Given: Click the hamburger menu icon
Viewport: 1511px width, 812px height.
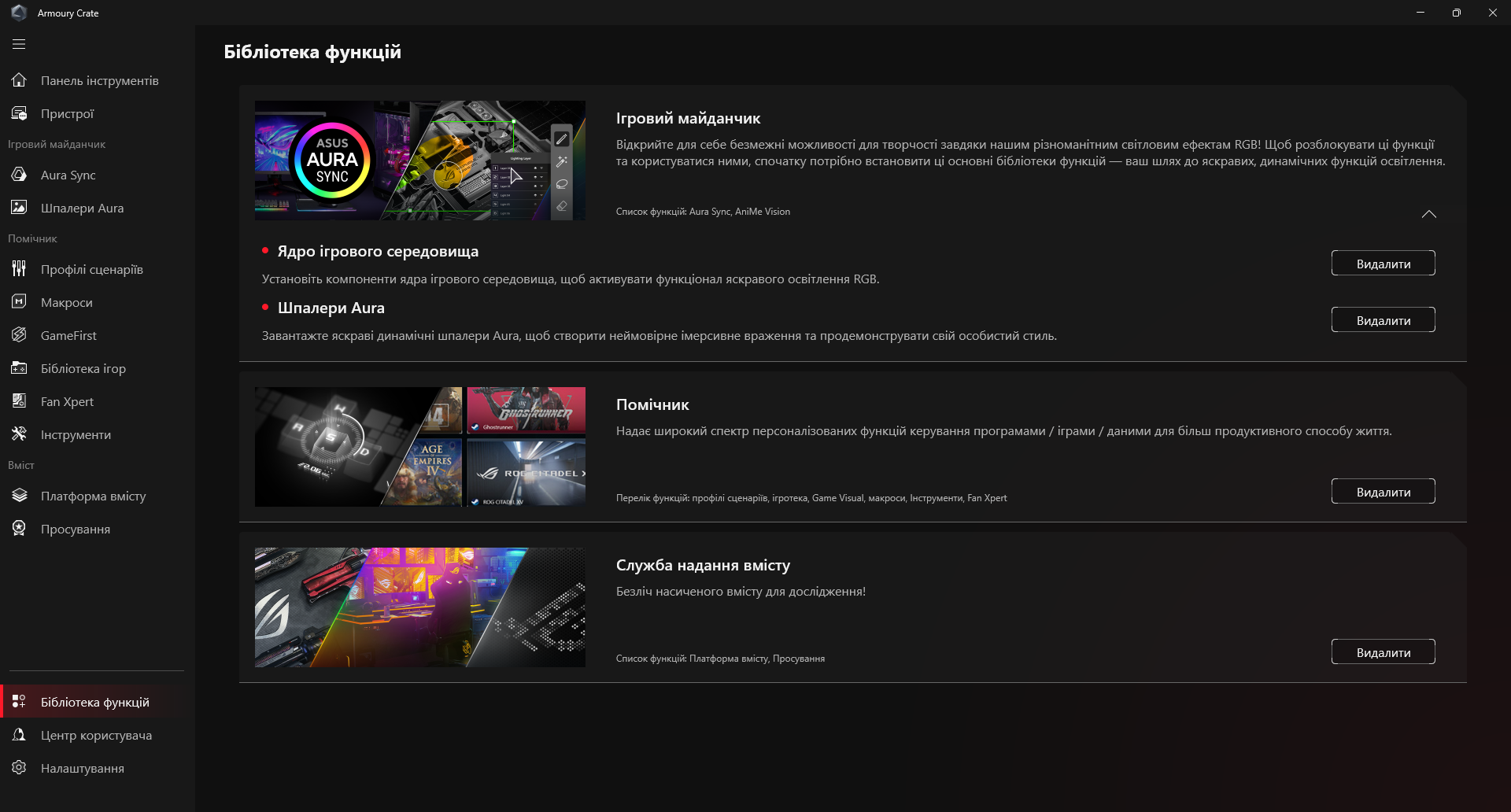Looking at the screenshot, I should (19, 44).
